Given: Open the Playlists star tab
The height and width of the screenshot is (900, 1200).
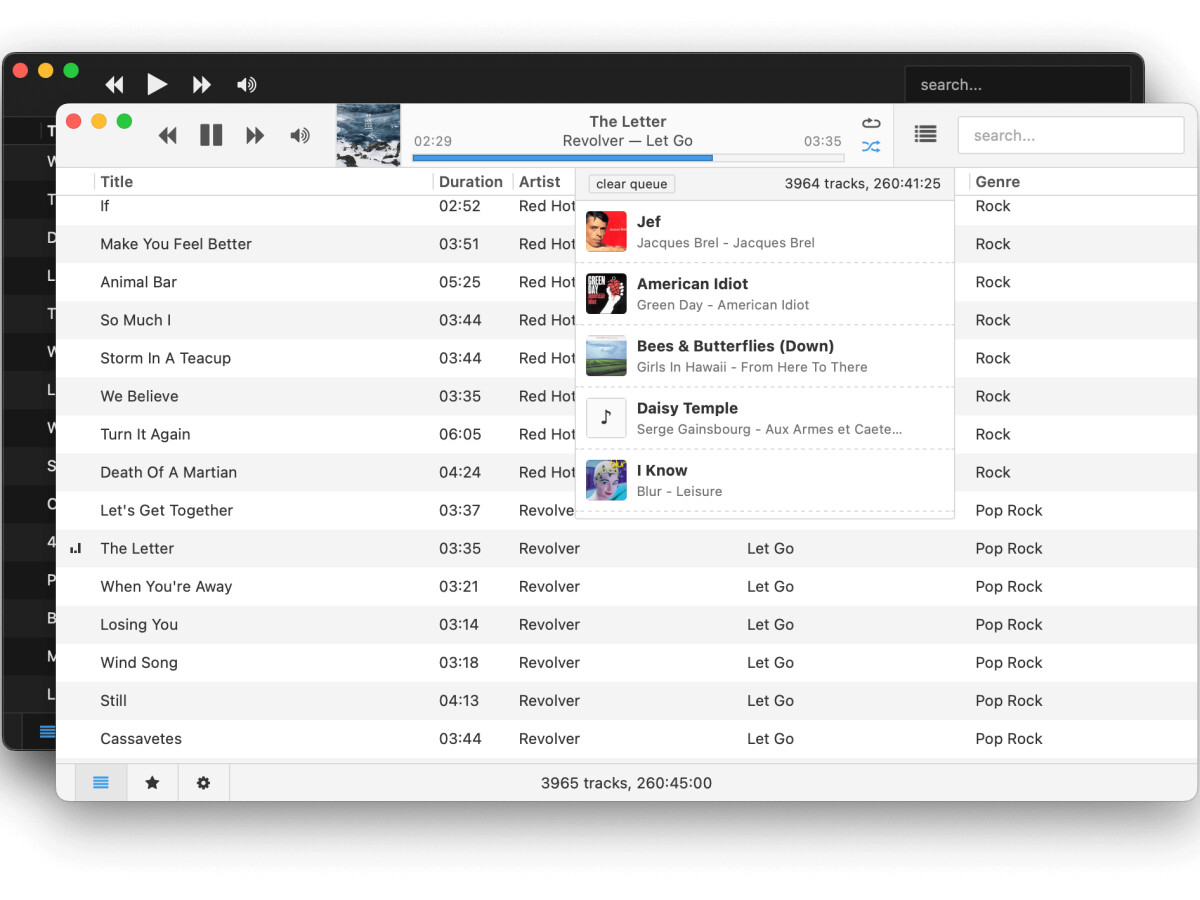Looking at the screenshot, I should coord(152,783).
